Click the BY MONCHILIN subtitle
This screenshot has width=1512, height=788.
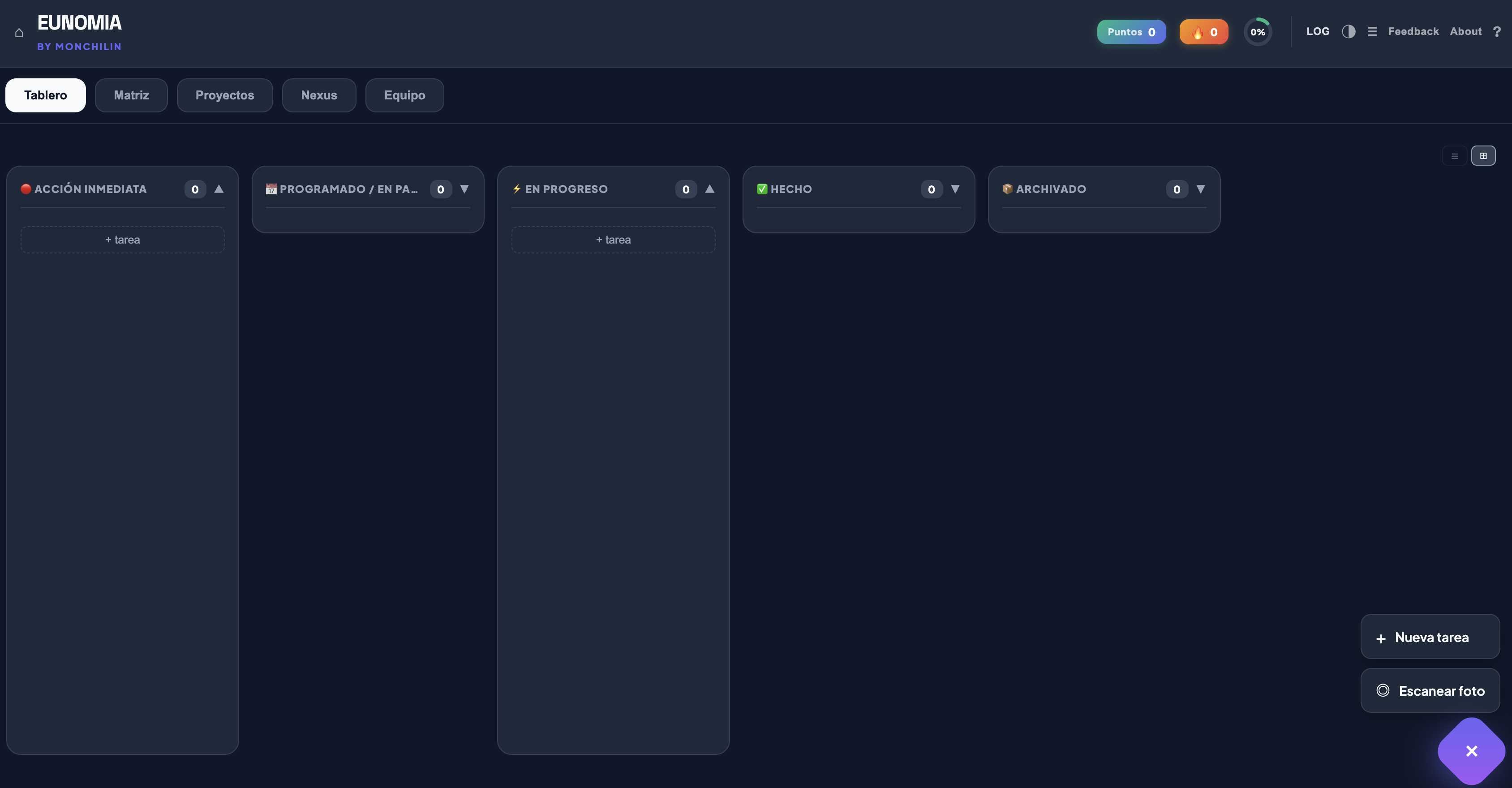coord(79,47)
